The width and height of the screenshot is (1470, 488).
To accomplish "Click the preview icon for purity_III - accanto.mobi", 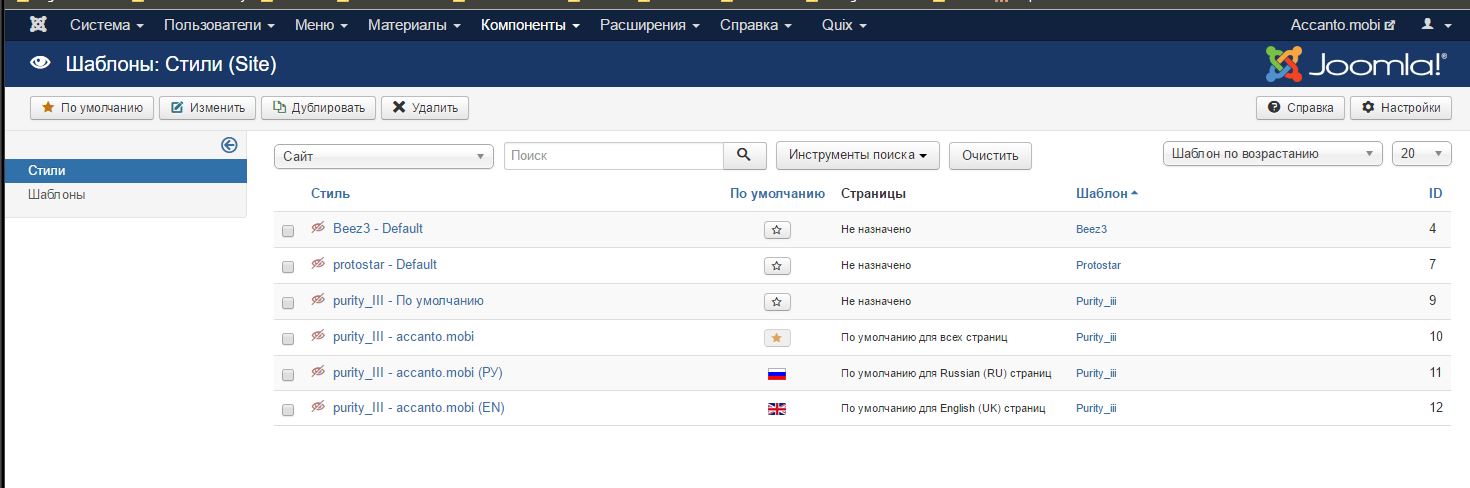I will tap(319, 336).
